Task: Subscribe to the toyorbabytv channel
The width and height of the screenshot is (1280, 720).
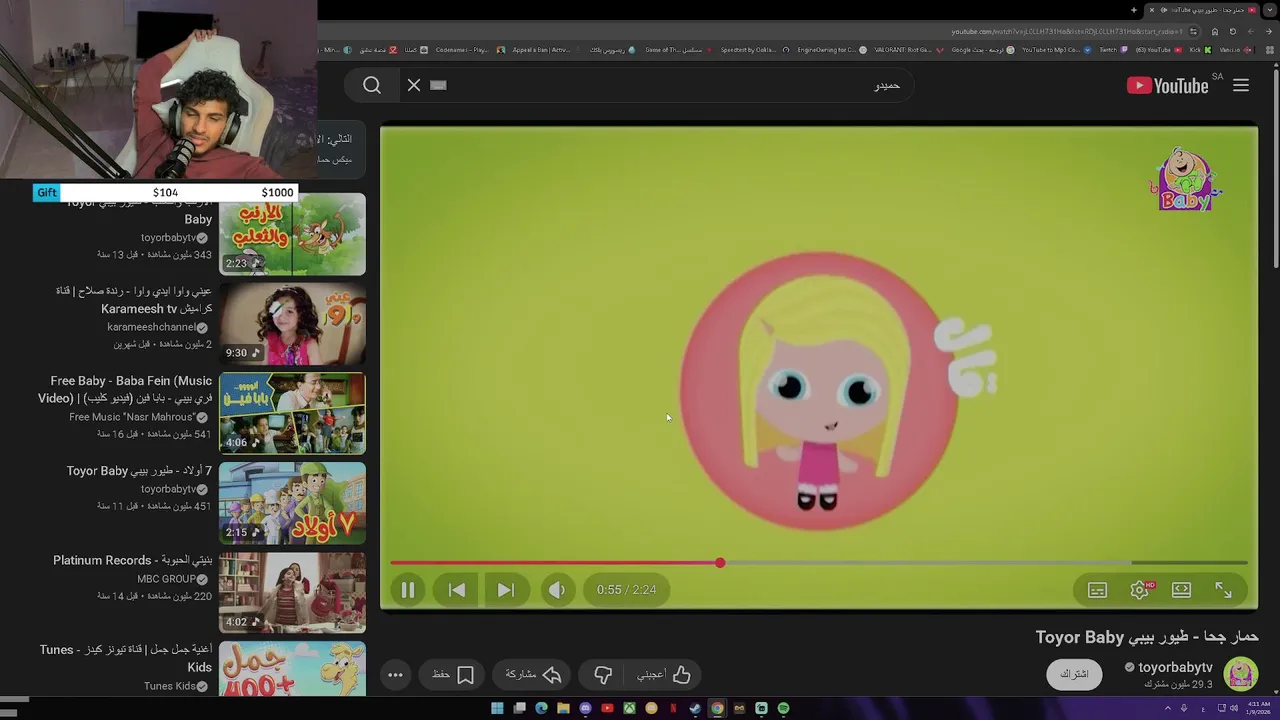Action: [1074, 674]
